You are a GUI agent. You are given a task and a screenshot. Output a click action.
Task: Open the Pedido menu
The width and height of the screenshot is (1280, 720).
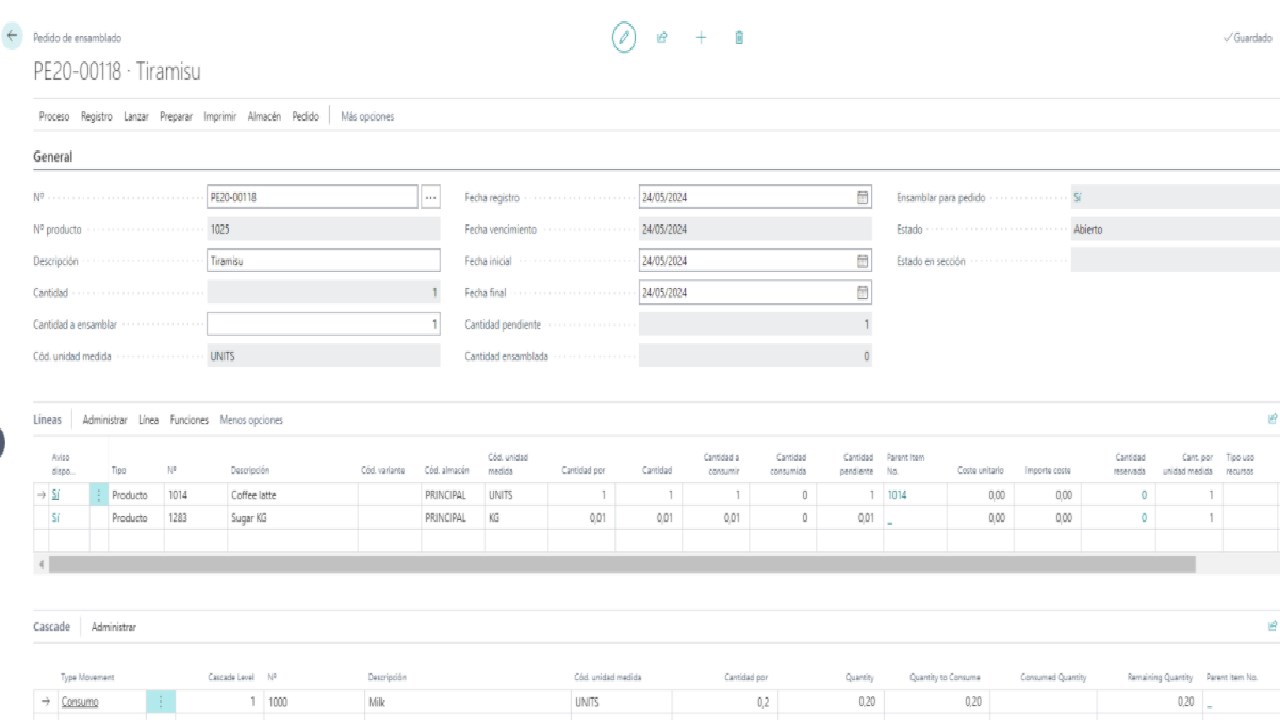[x=305, y=117]
